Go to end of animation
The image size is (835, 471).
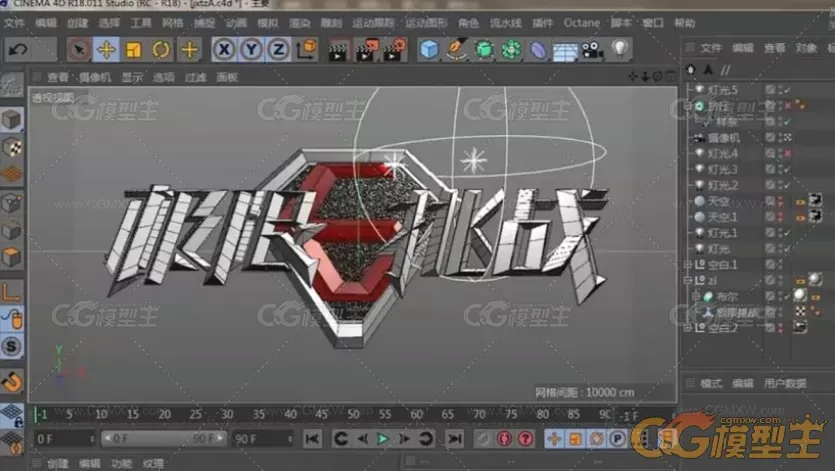pos(454,439)
